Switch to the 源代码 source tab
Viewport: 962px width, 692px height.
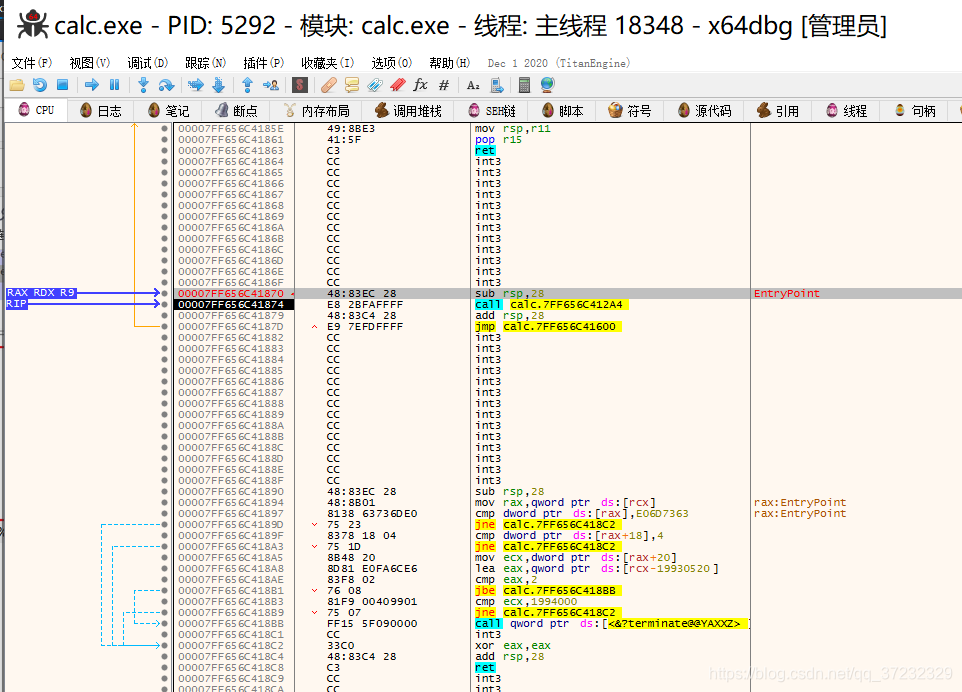click(704, 111)
